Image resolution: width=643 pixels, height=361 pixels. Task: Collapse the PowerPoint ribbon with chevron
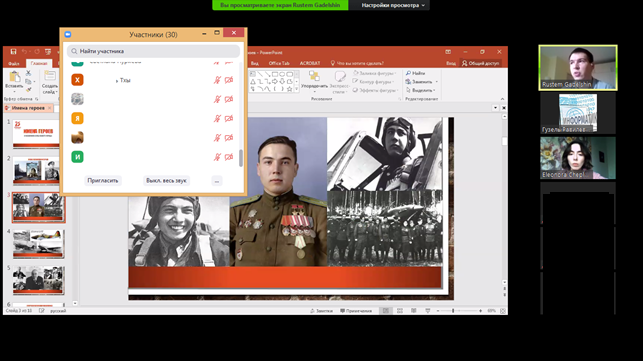point(502,99)
